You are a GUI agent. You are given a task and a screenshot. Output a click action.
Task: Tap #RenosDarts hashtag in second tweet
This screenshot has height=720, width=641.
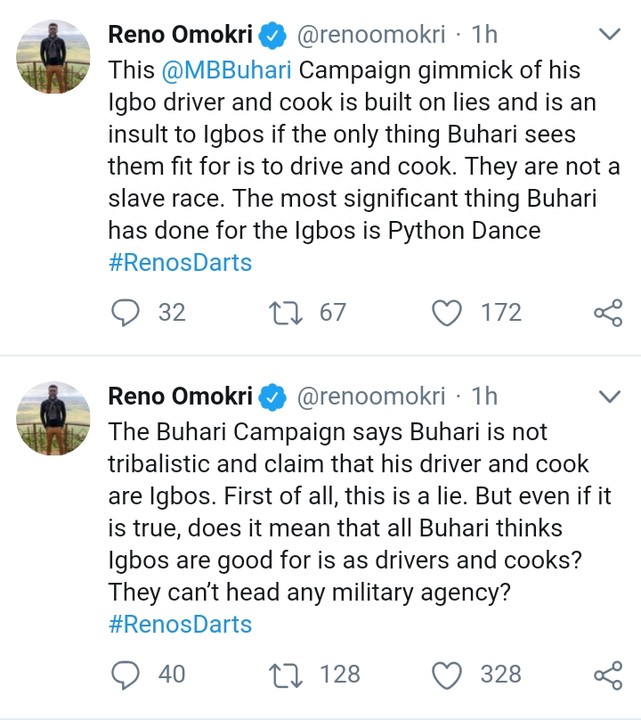[180, 625]
